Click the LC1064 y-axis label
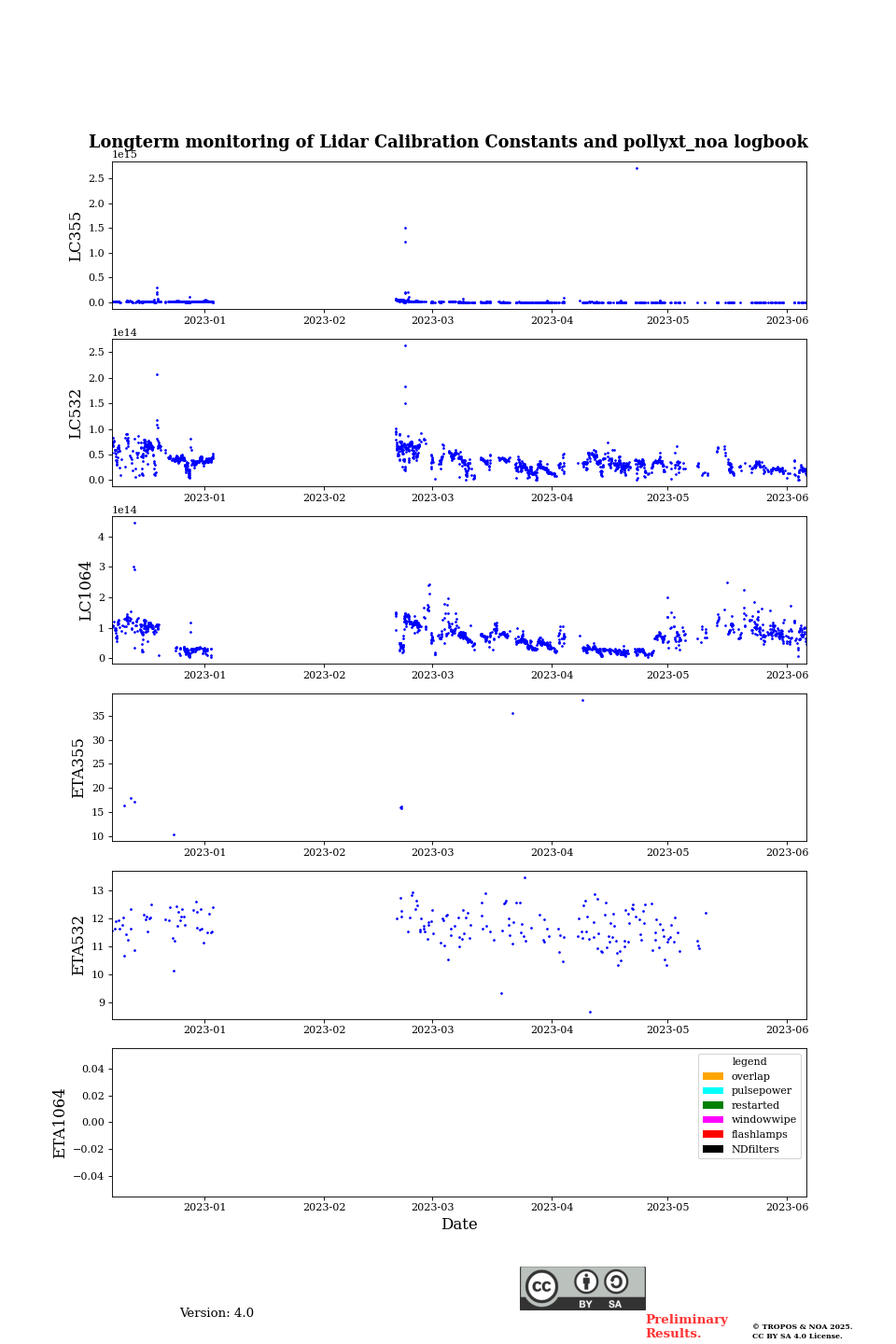Viewport: 896px width, 1344px height. click(86, 590)
